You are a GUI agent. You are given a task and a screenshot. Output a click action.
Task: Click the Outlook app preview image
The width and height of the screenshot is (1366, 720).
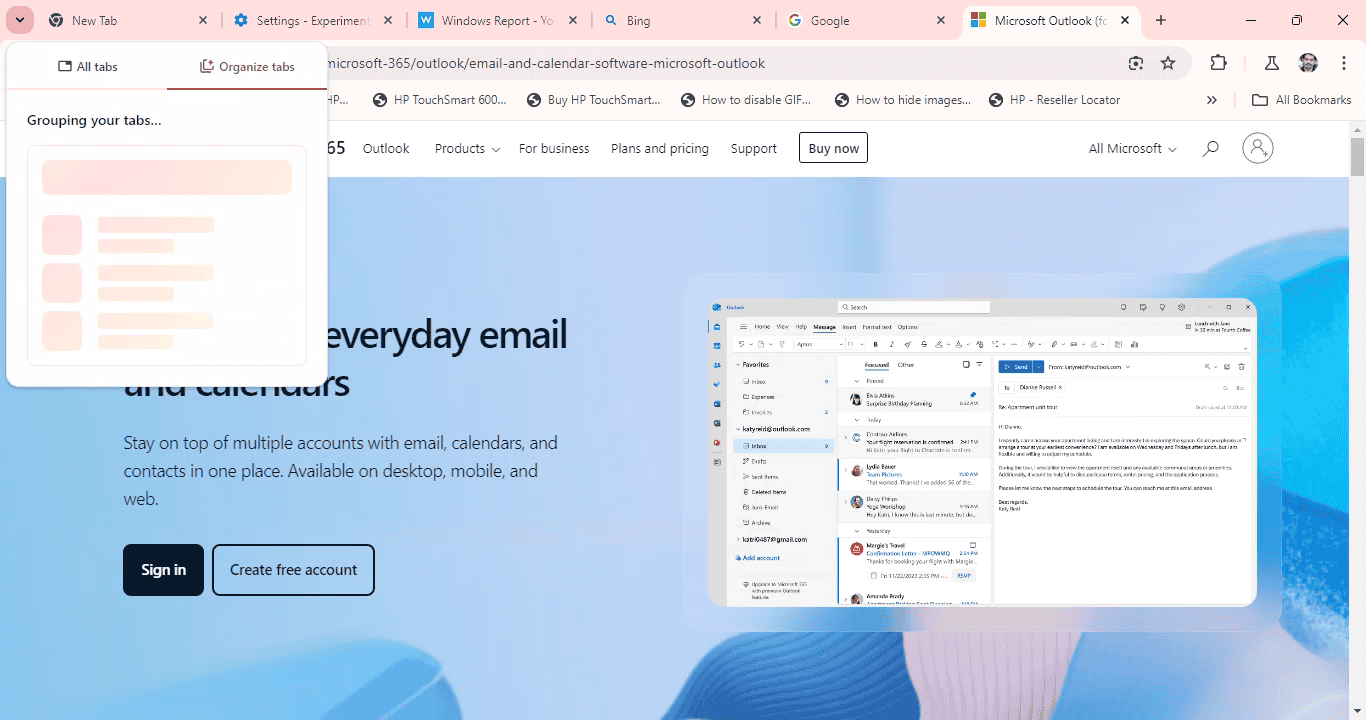point(982,451)
